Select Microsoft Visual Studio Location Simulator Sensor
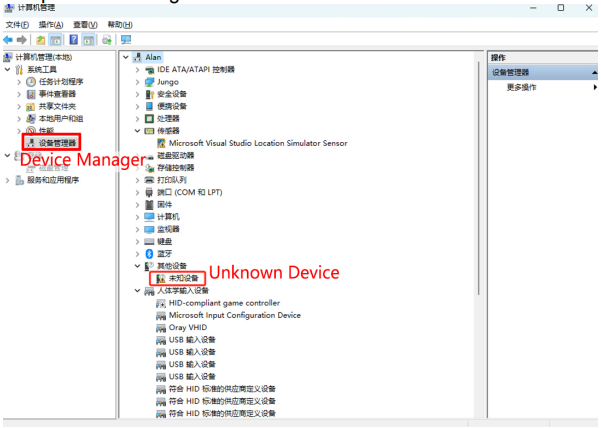The image size is (601, 428). point(257,143)
